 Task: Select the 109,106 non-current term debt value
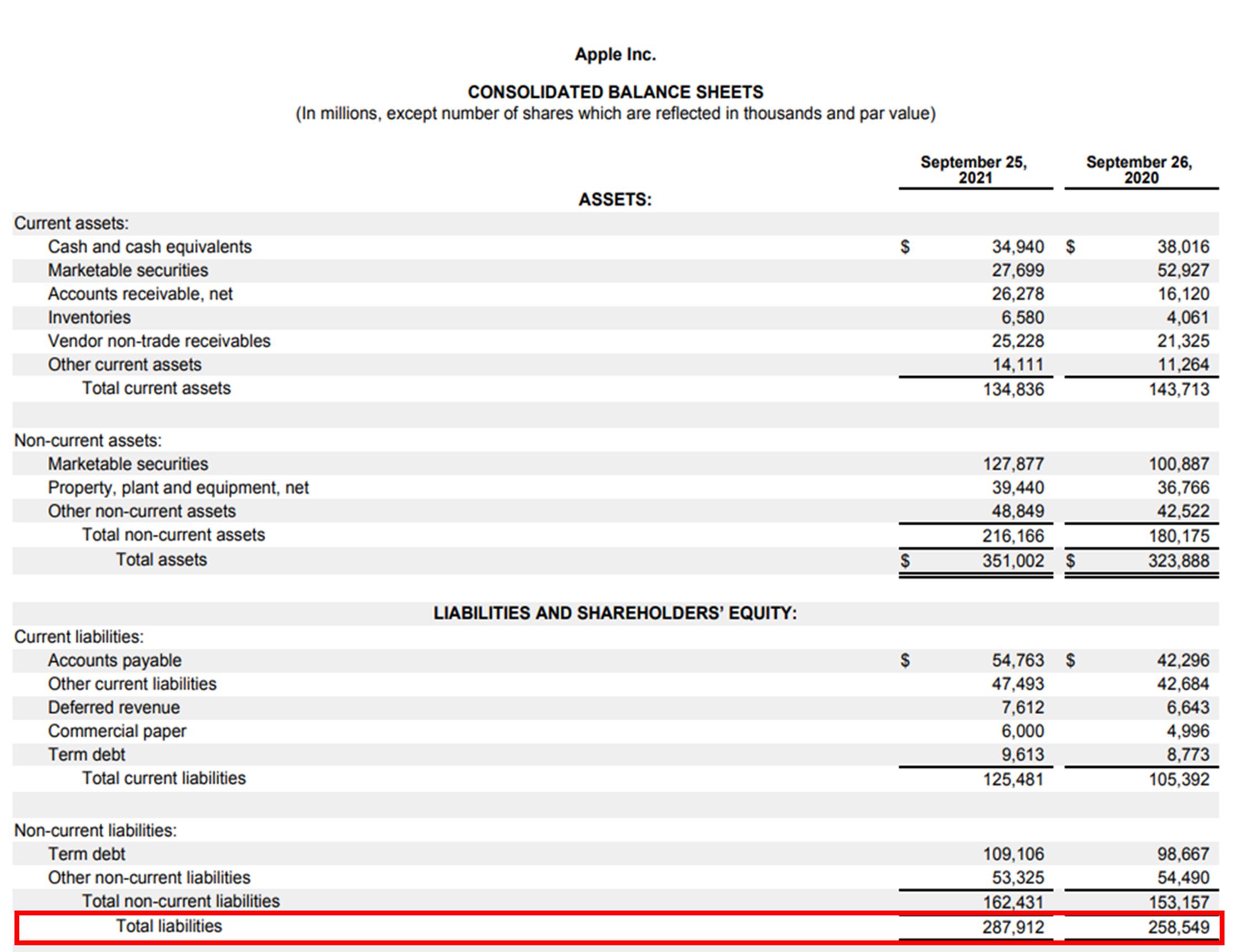[x=1013, y=854]
